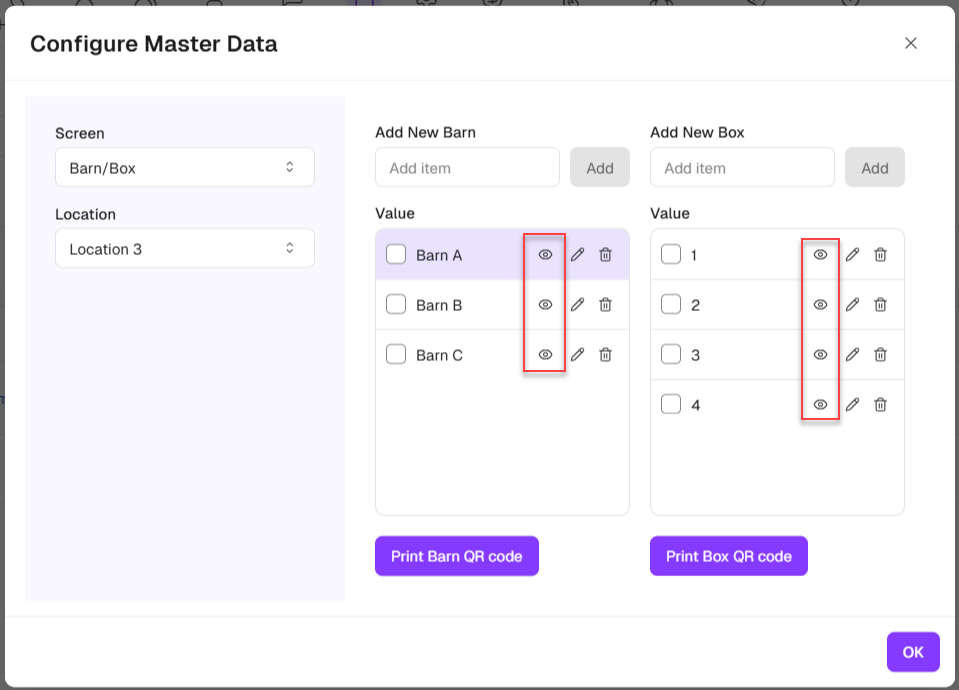This screenshot has height=690, width=959.
Task: Delete Box 3 with trash icon
Action: (x=880, y=355)
